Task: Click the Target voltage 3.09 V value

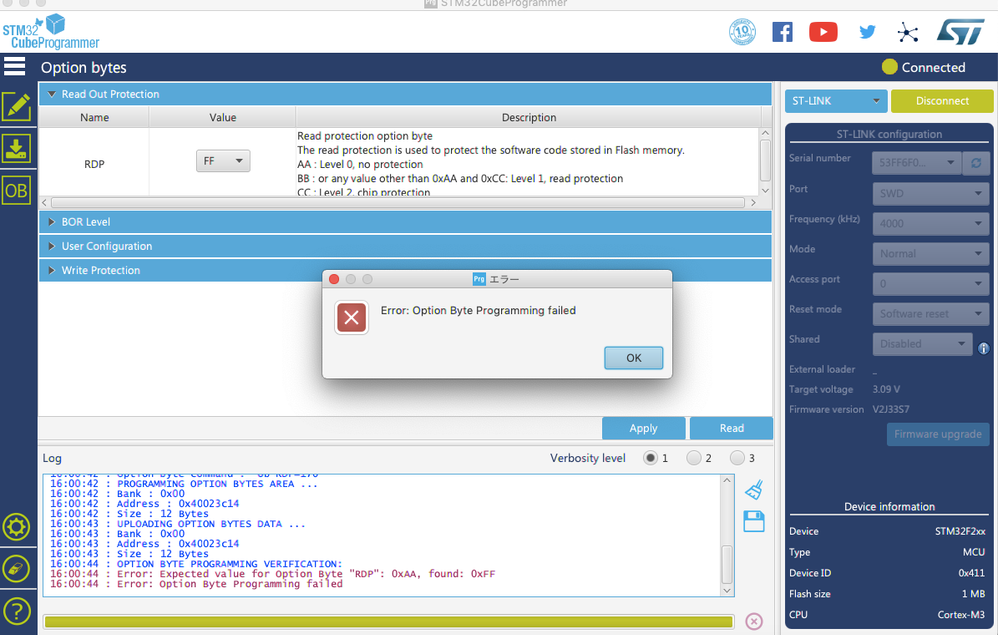Action: [886, 389]
